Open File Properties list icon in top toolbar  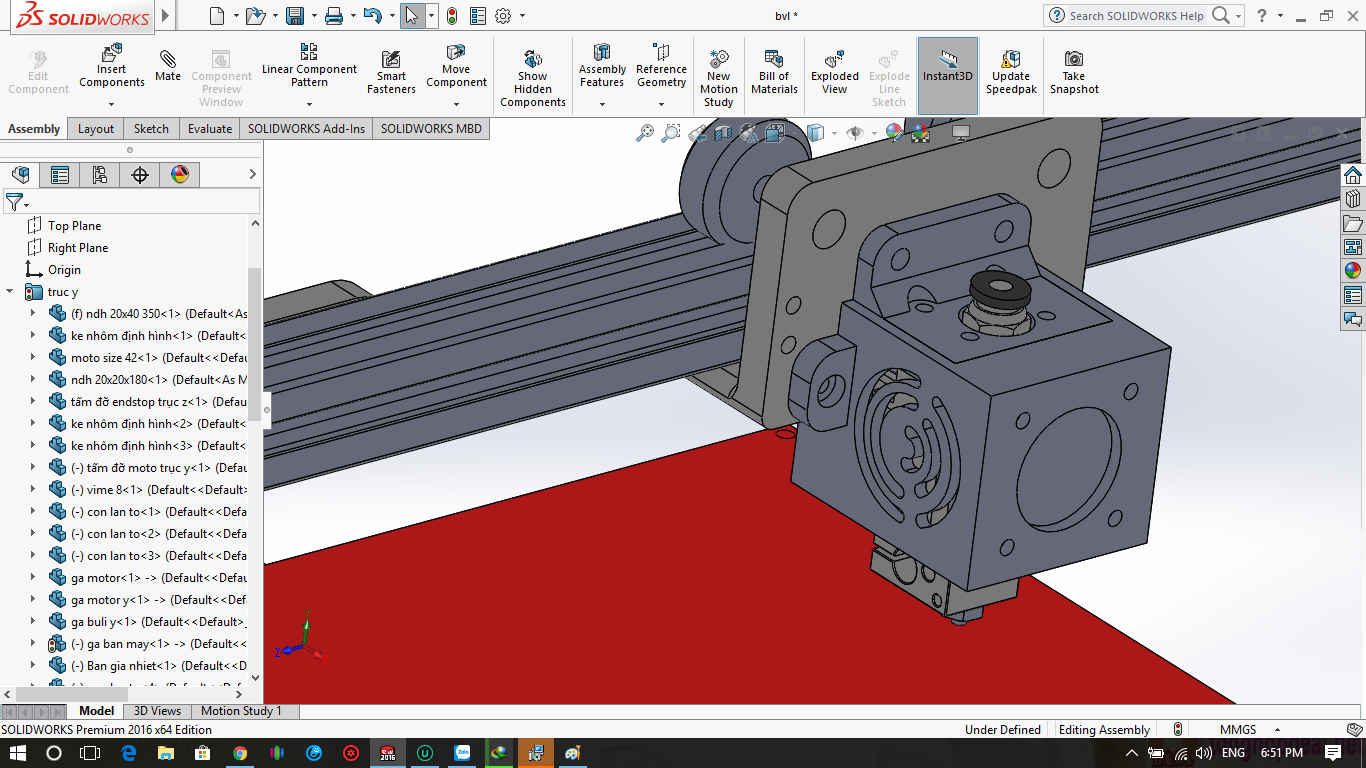pos(478,16)
